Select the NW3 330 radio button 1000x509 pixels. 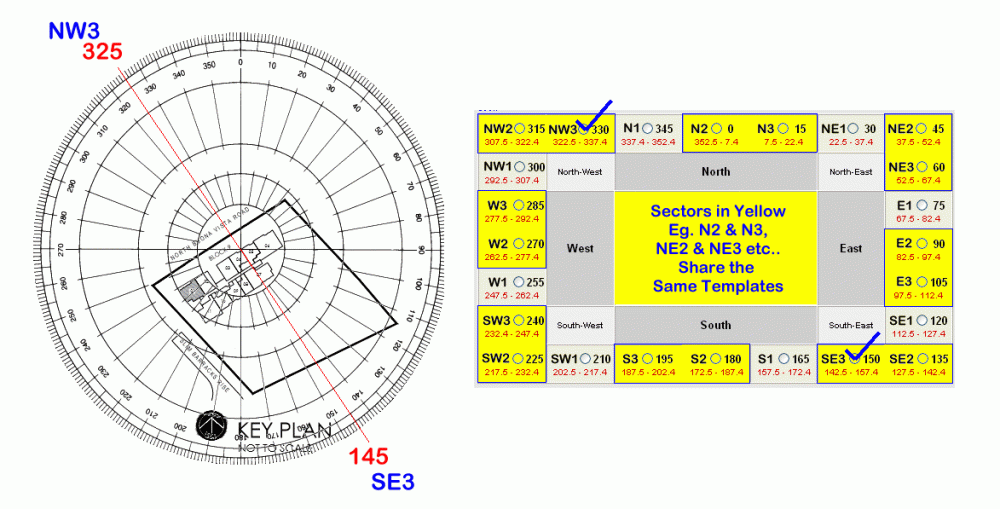(585, 129)
